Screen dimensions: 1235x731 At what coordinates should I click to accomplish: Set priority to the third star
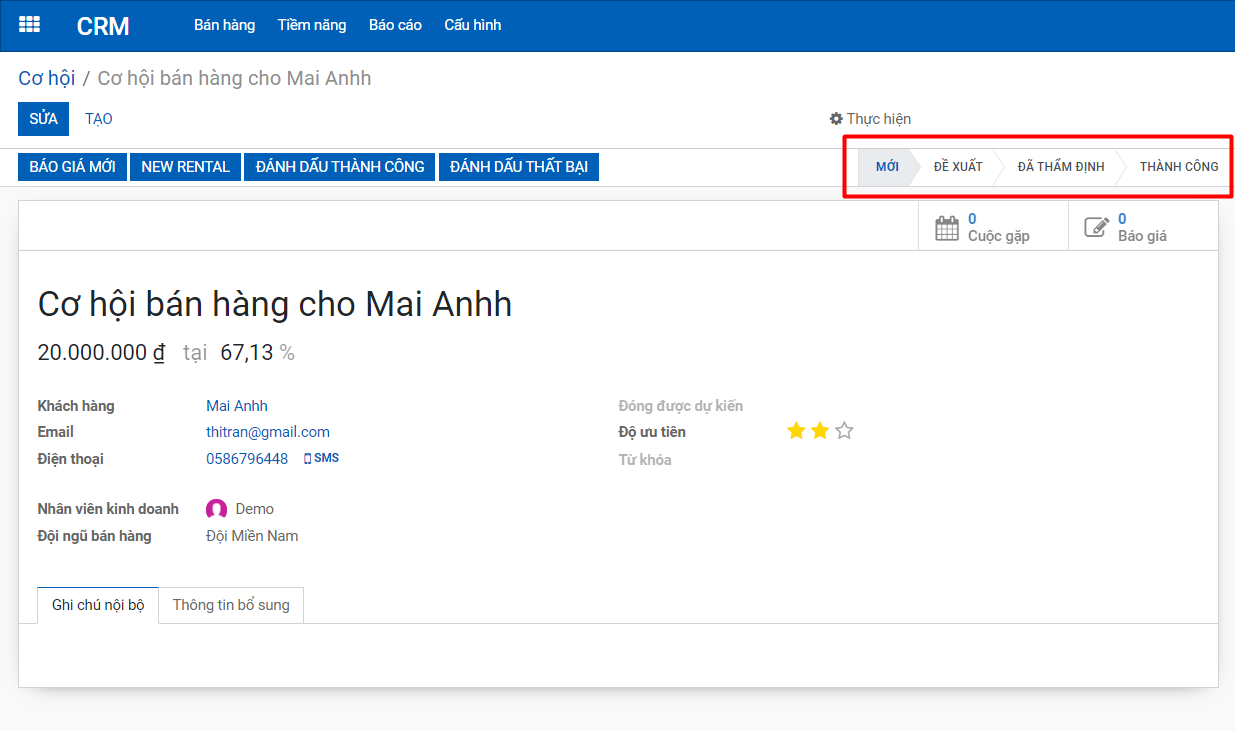844,431
